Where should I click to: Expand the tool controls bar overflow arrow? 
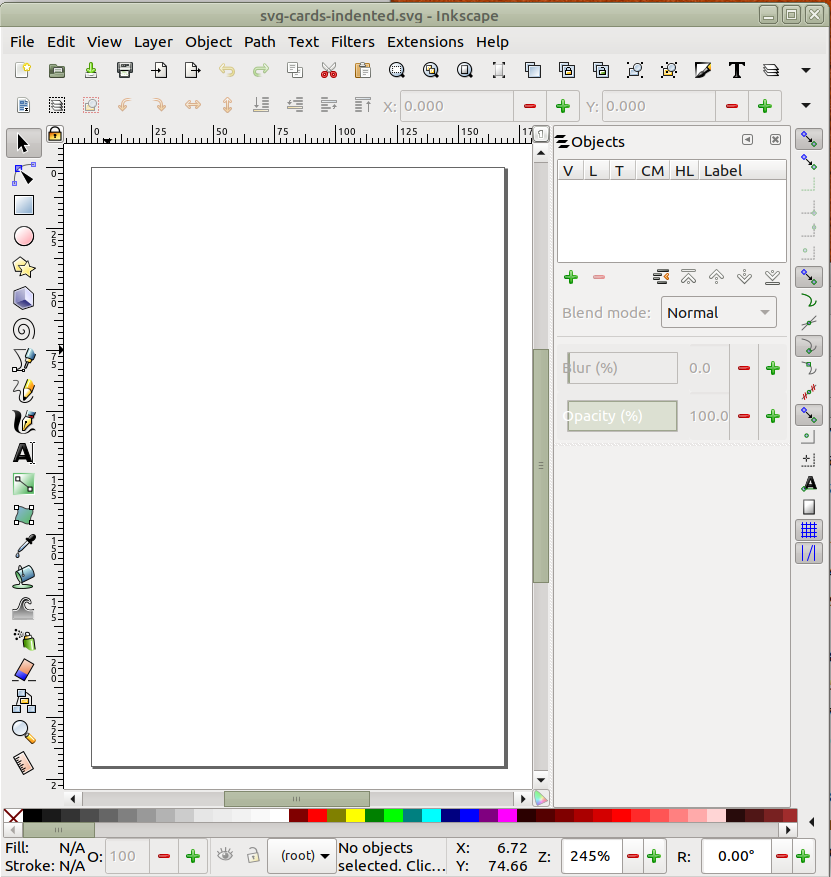click(806, 105)
